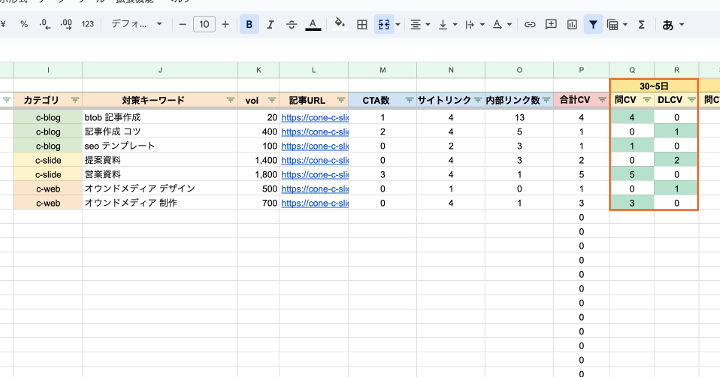Select vol cell with value 1,400
720x377 pixels.
point(259,160)
